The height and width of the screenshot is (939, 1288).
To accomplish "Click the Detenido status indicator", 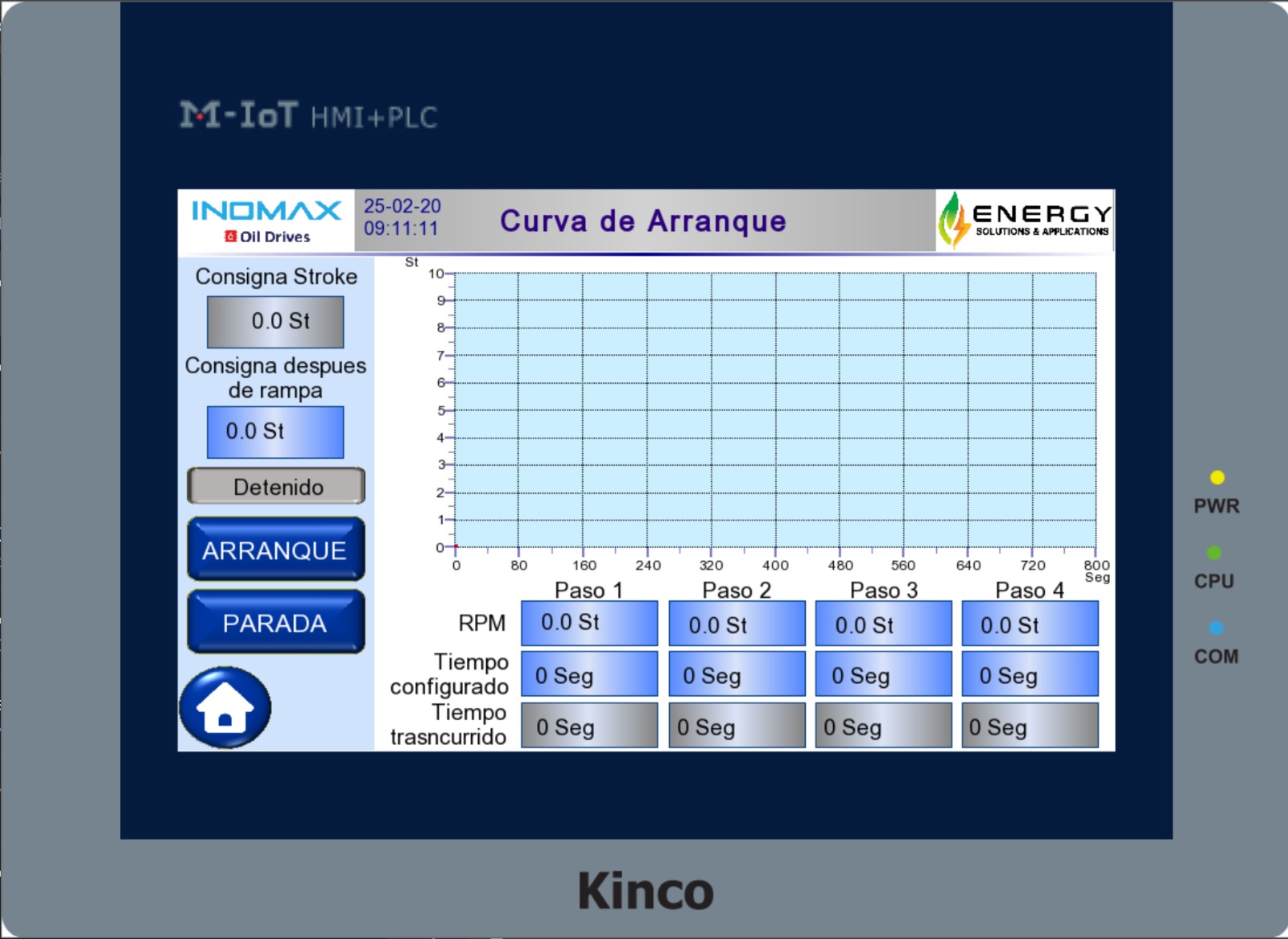I will [x=276, y=486].
